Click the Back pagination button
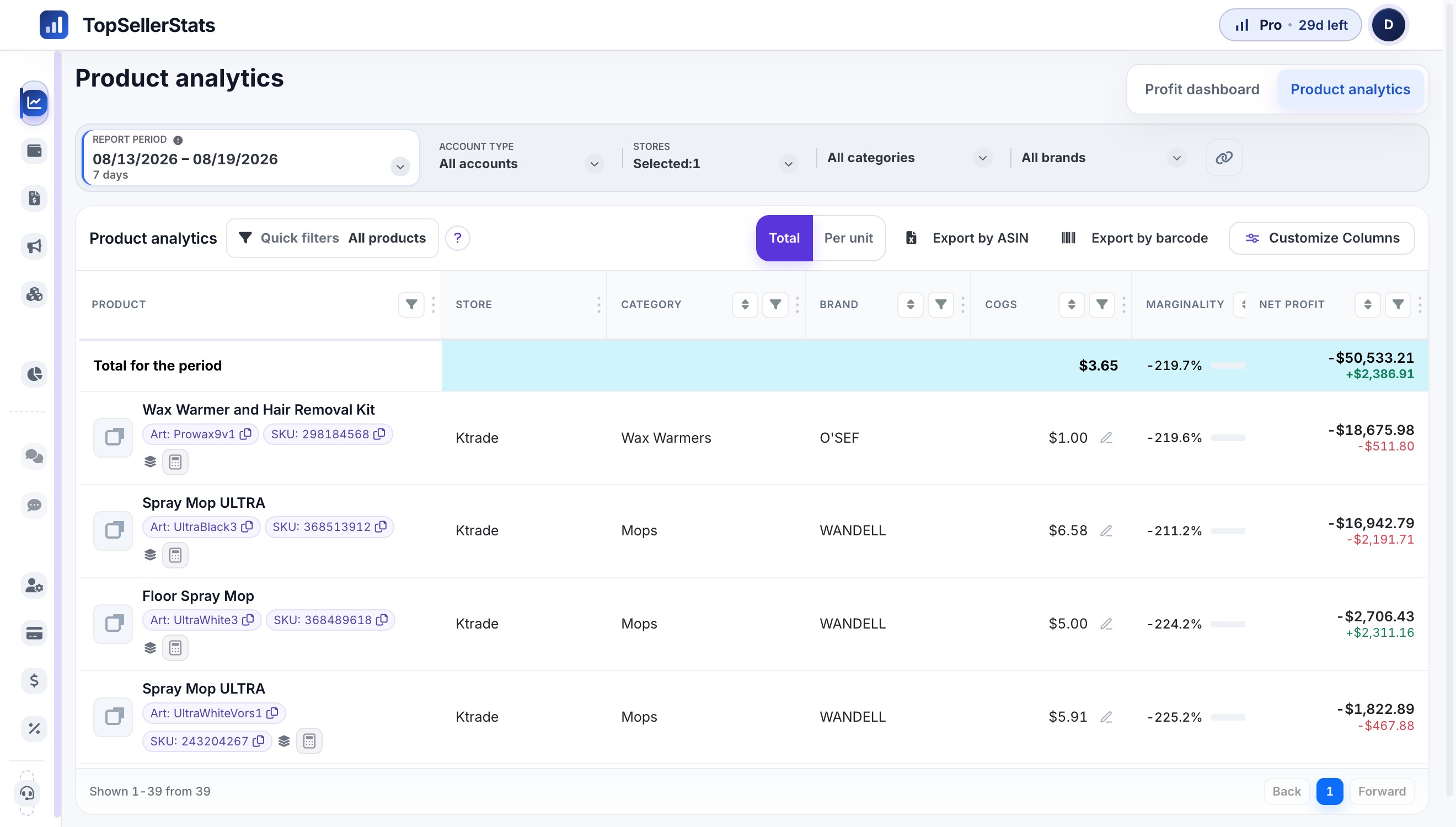The width and height of the screenshot is (1456, 827). click(x=1287, y=792)
